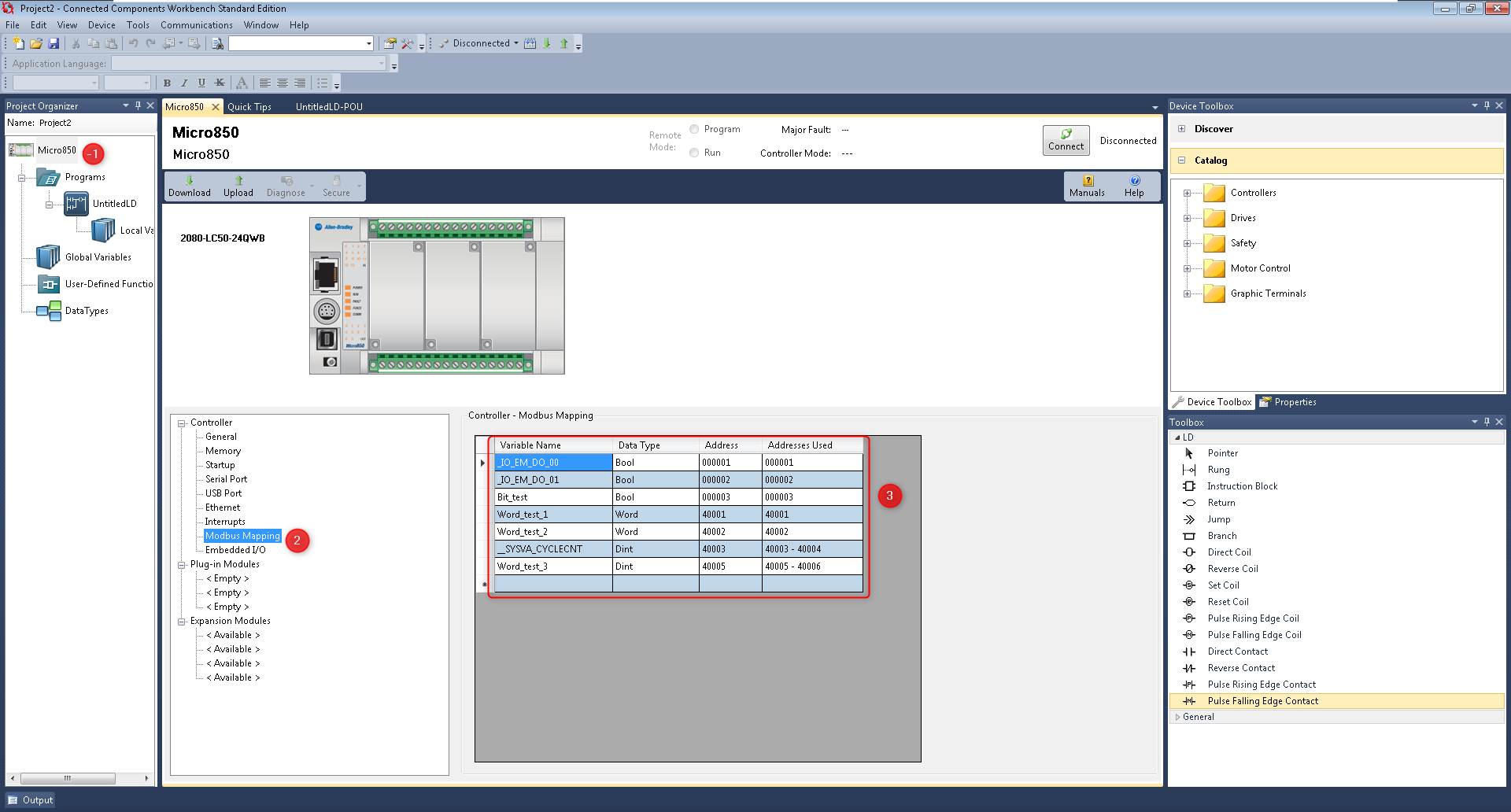Viewport: 1511px width, 812px height.
Task: Open the Tools menu
Action: 138,25
